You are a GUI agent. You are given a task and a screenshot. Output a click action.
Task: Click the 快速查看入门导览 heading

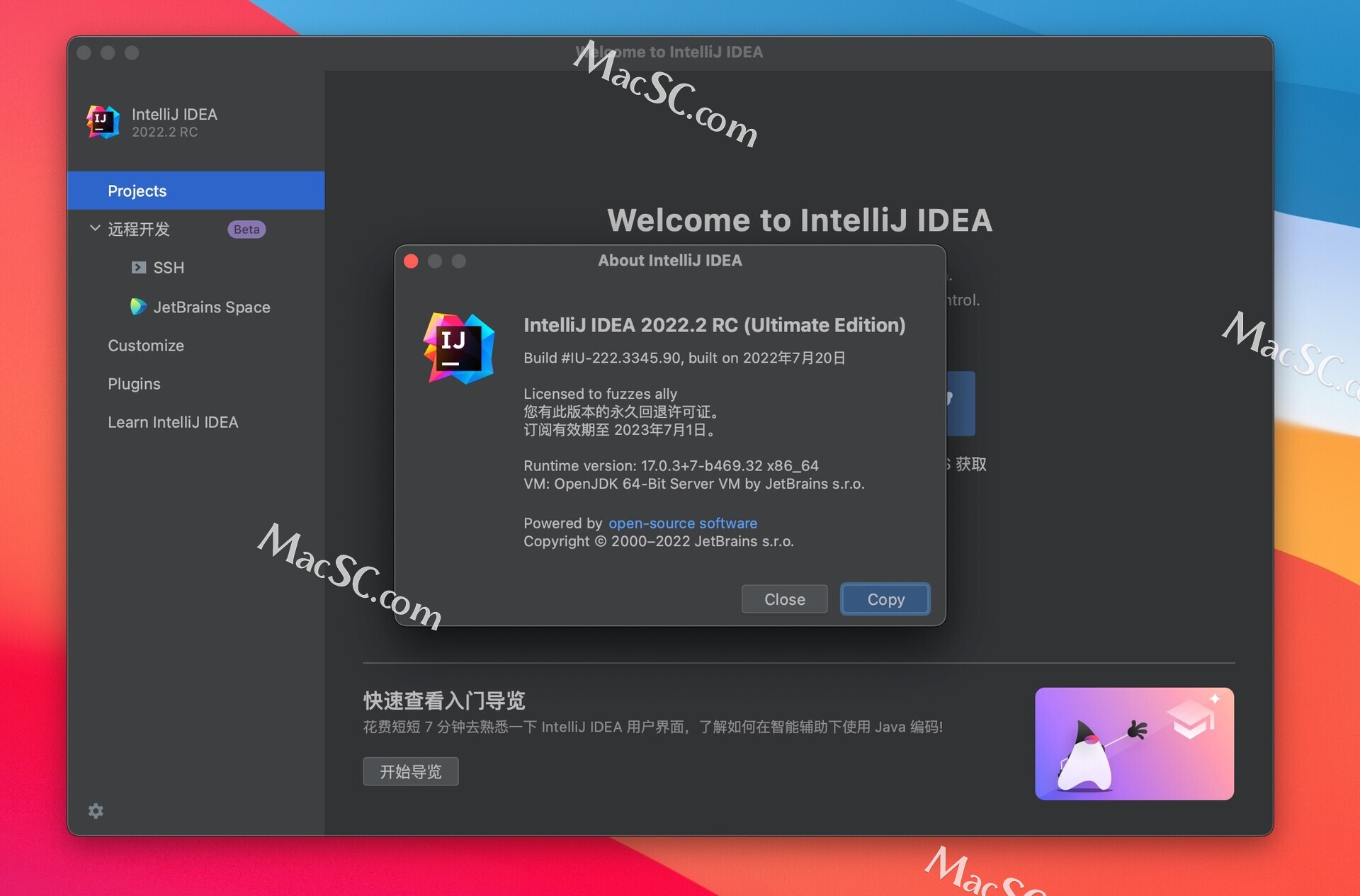click(444, 701)
